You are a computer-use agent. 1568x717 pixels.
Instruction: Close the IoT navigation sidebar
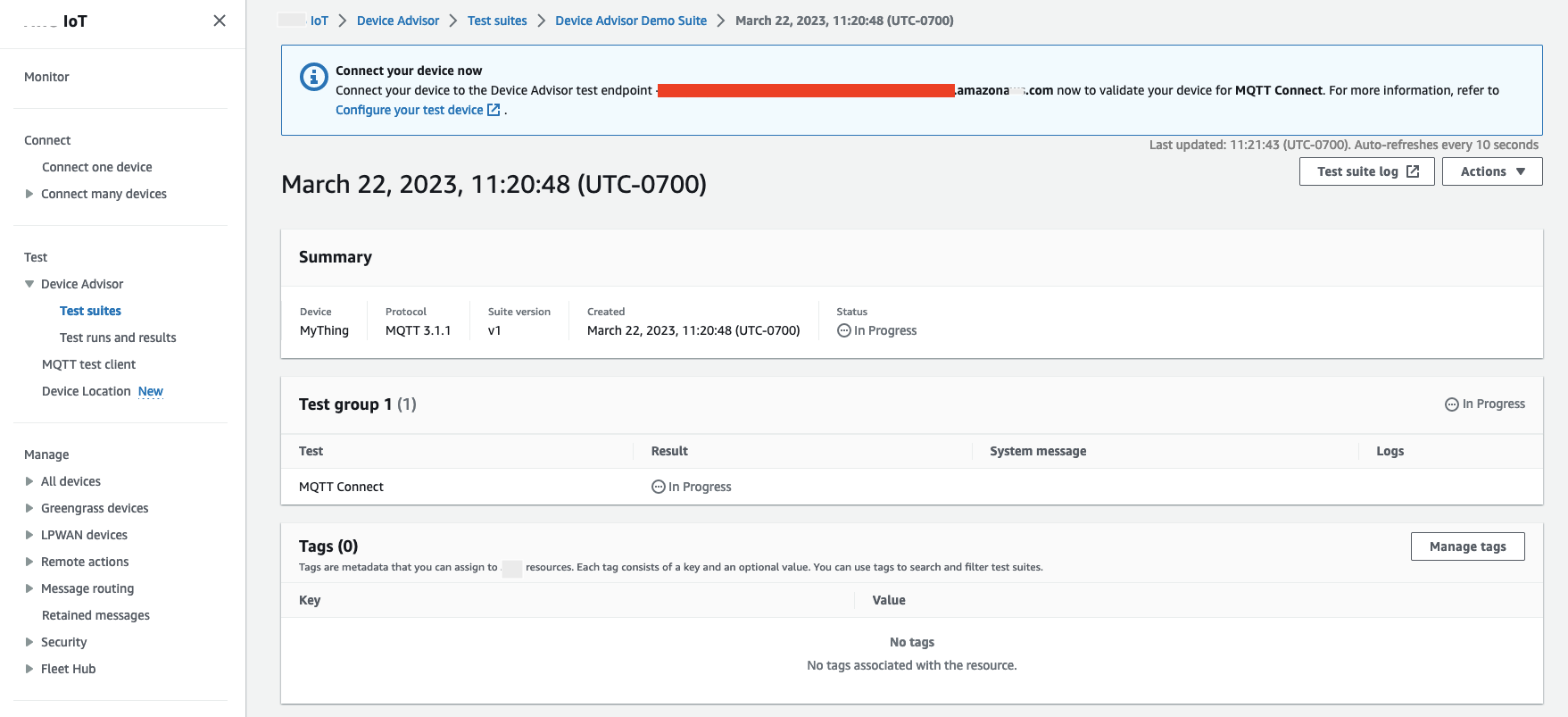(220, 21)
